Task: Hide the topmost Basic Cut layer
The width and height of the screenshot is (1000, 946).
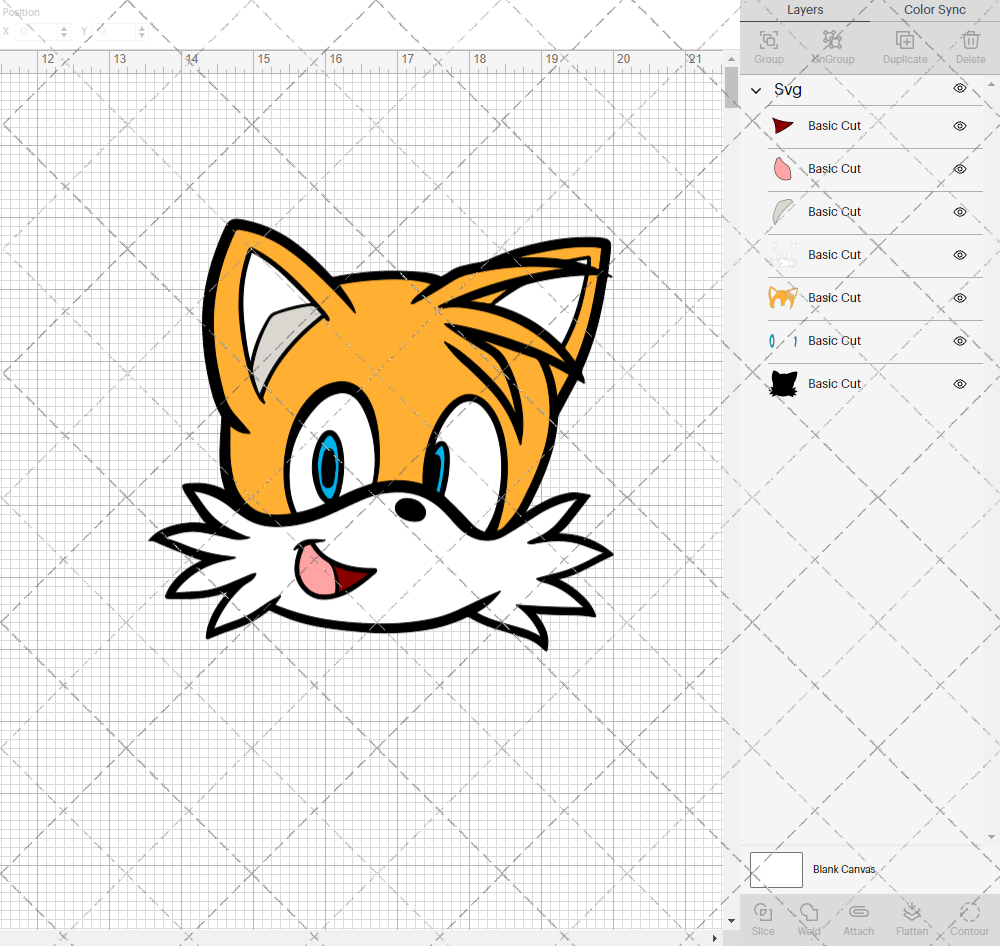Action: [959, 126]
